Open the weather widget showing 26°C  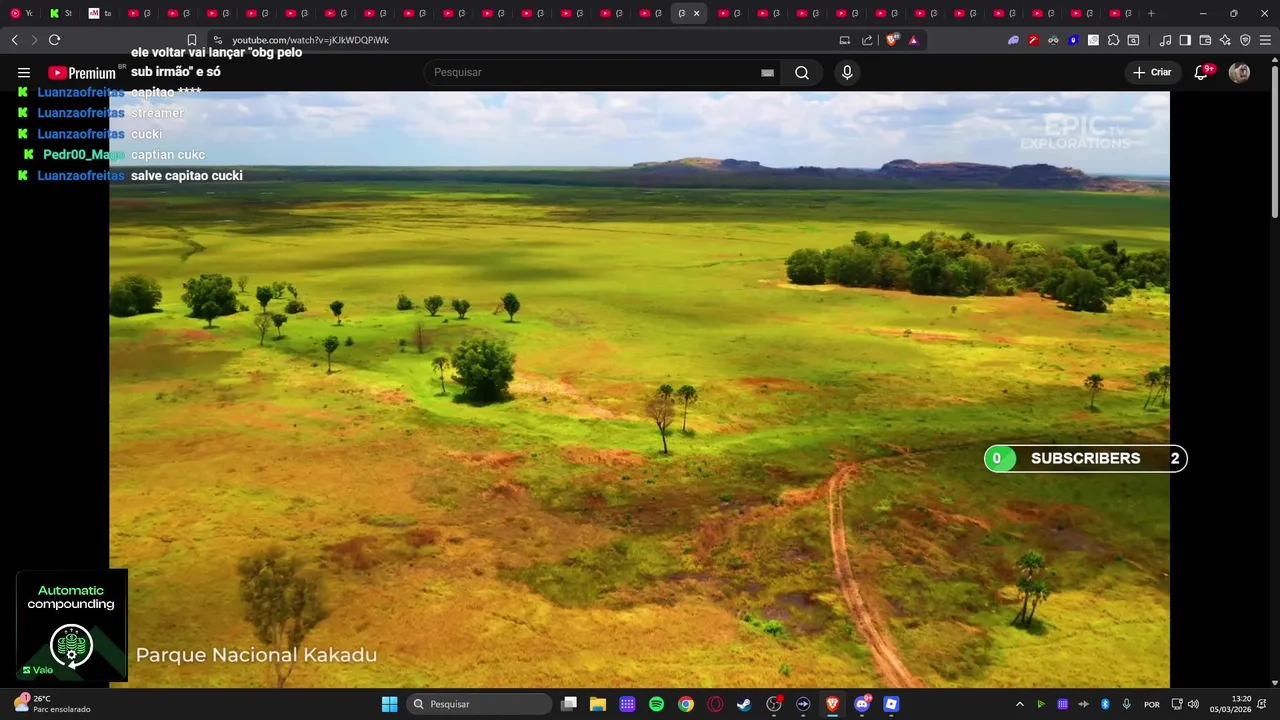click(52, 704)
